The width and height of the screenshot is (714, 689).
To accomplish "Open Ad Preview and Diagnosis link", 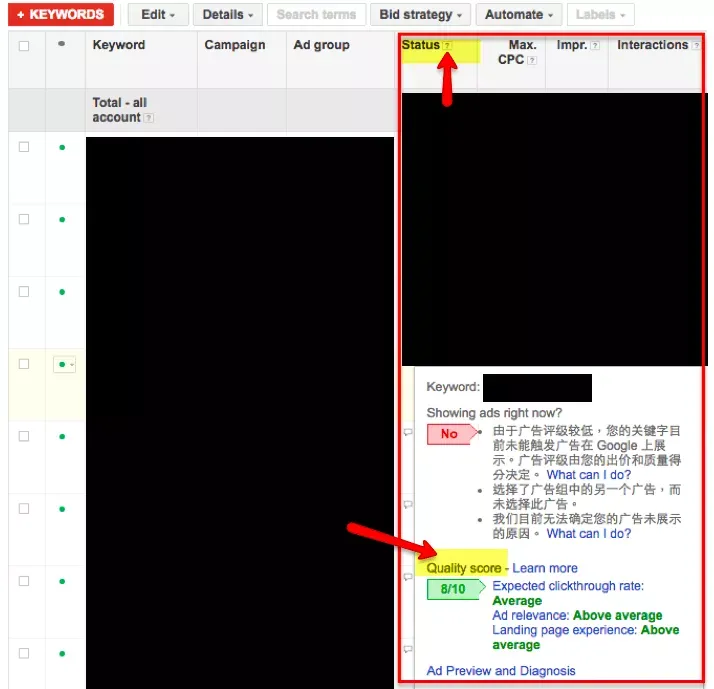I will 501,671.
